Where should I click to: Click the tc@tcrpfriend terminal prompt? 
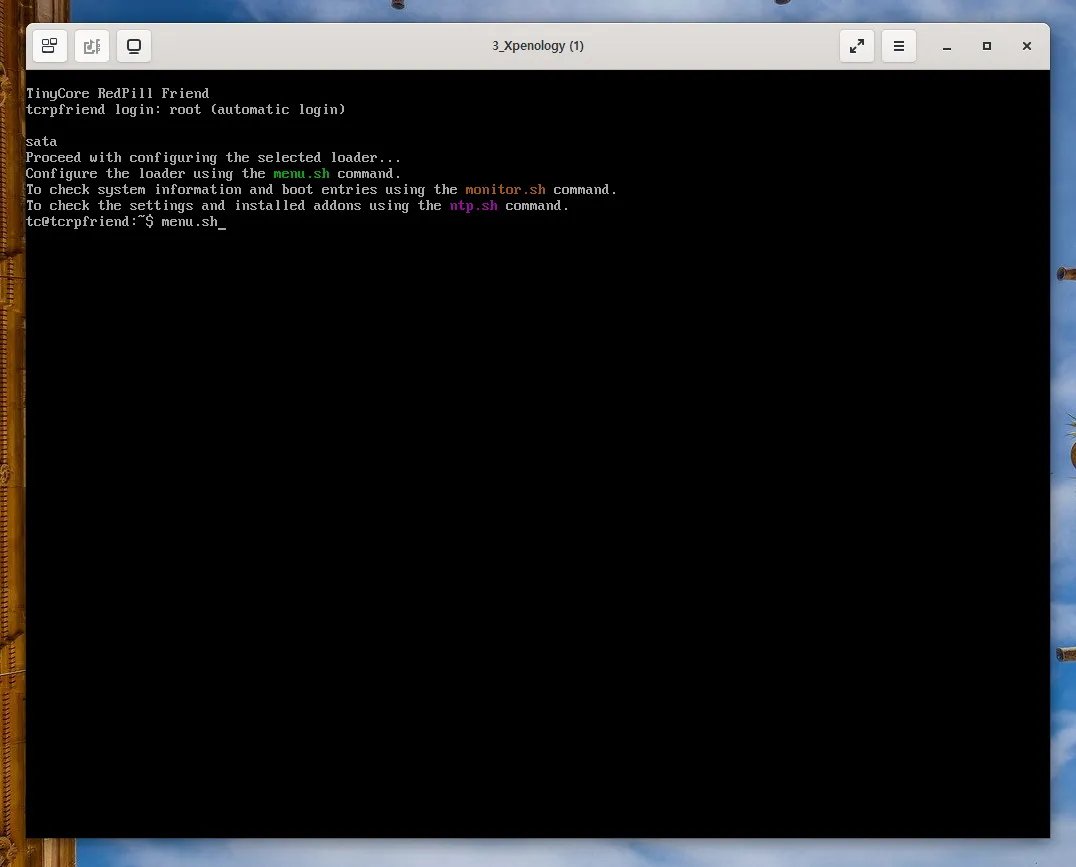pyautogui.click(x=88, y=221)
